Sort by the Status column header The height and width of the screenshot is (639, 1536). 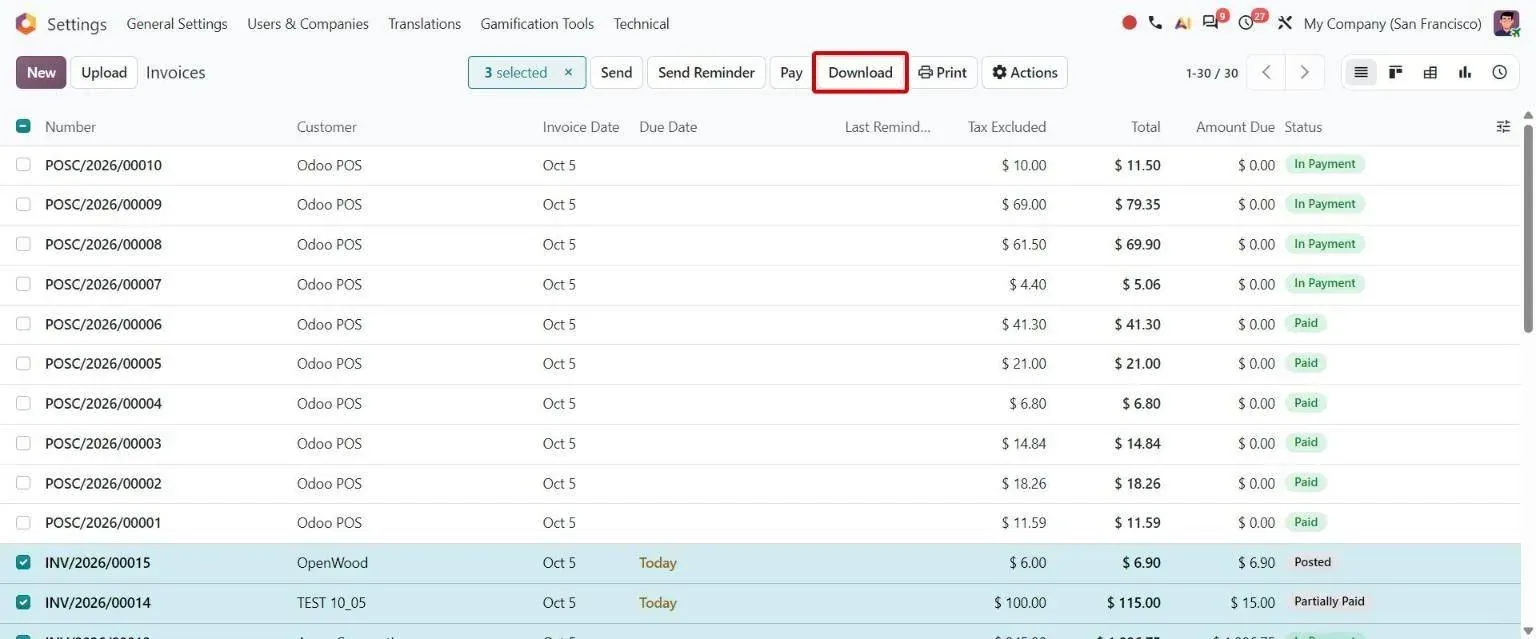pyautogui.click(x=1304, y=127)
